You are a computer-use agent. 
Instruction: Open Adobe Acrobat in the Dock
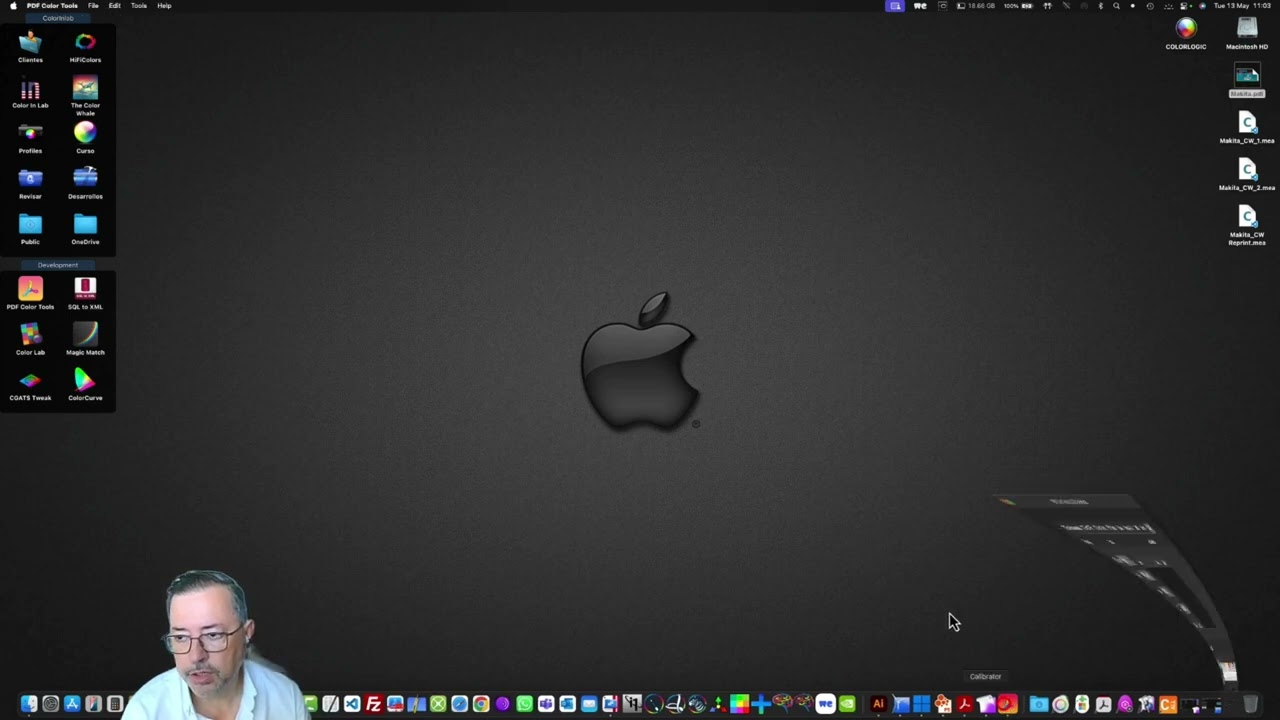click(964, 704)
